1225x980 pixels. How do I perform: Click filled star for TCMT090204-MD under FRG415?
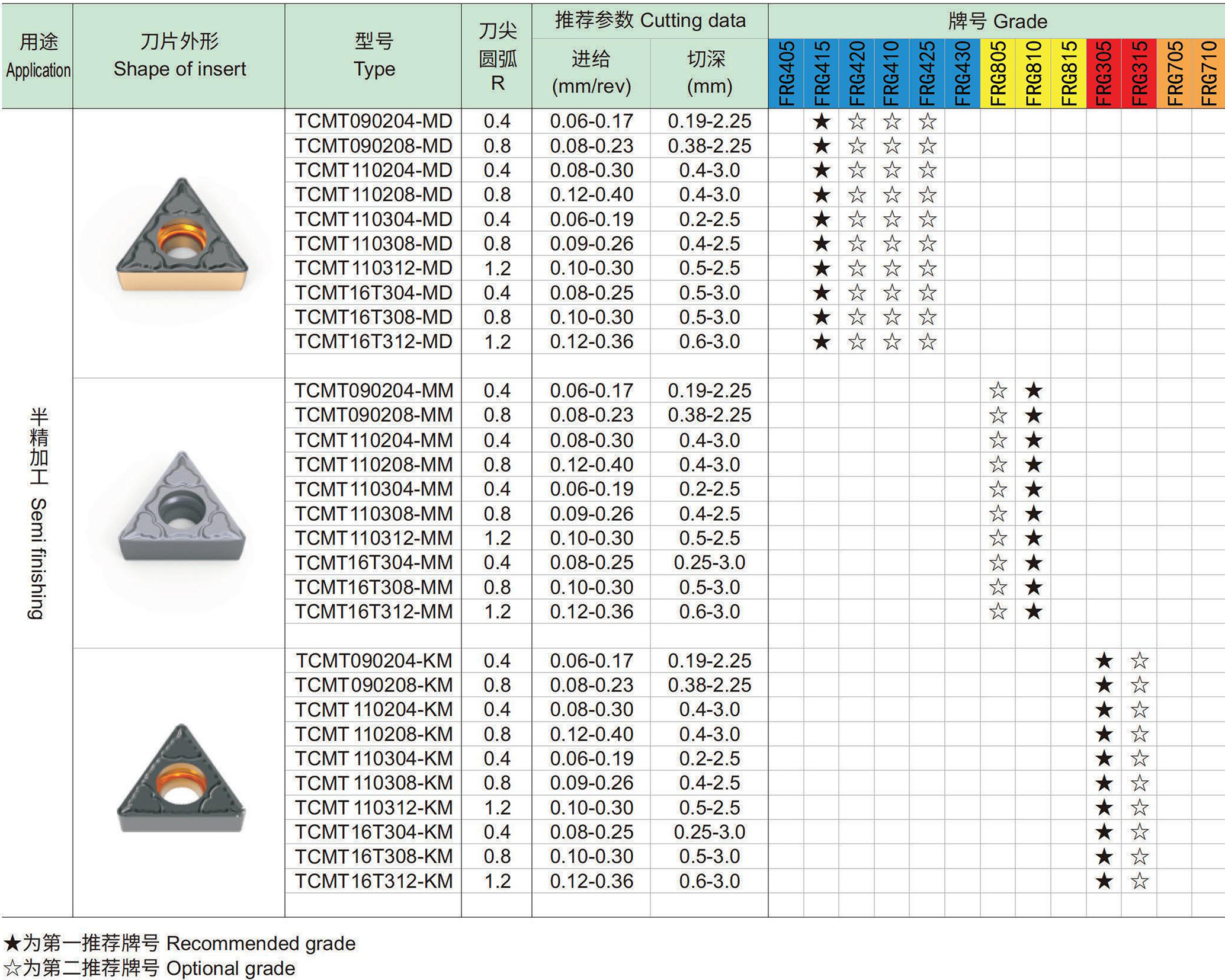pyautogui.click(x=821, y=121)
